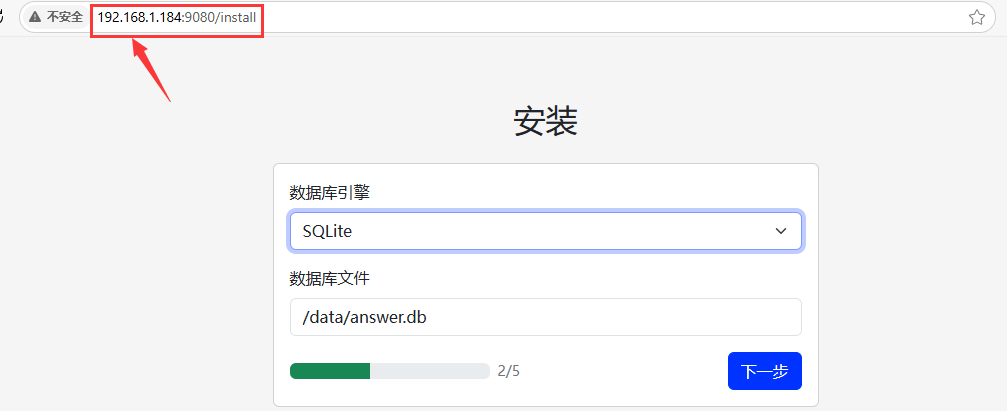The width and height of the screenshot is (1007, 411).
Task: Open the 数据库引擎 SQLite dropdown
Action: click(546, 231)
